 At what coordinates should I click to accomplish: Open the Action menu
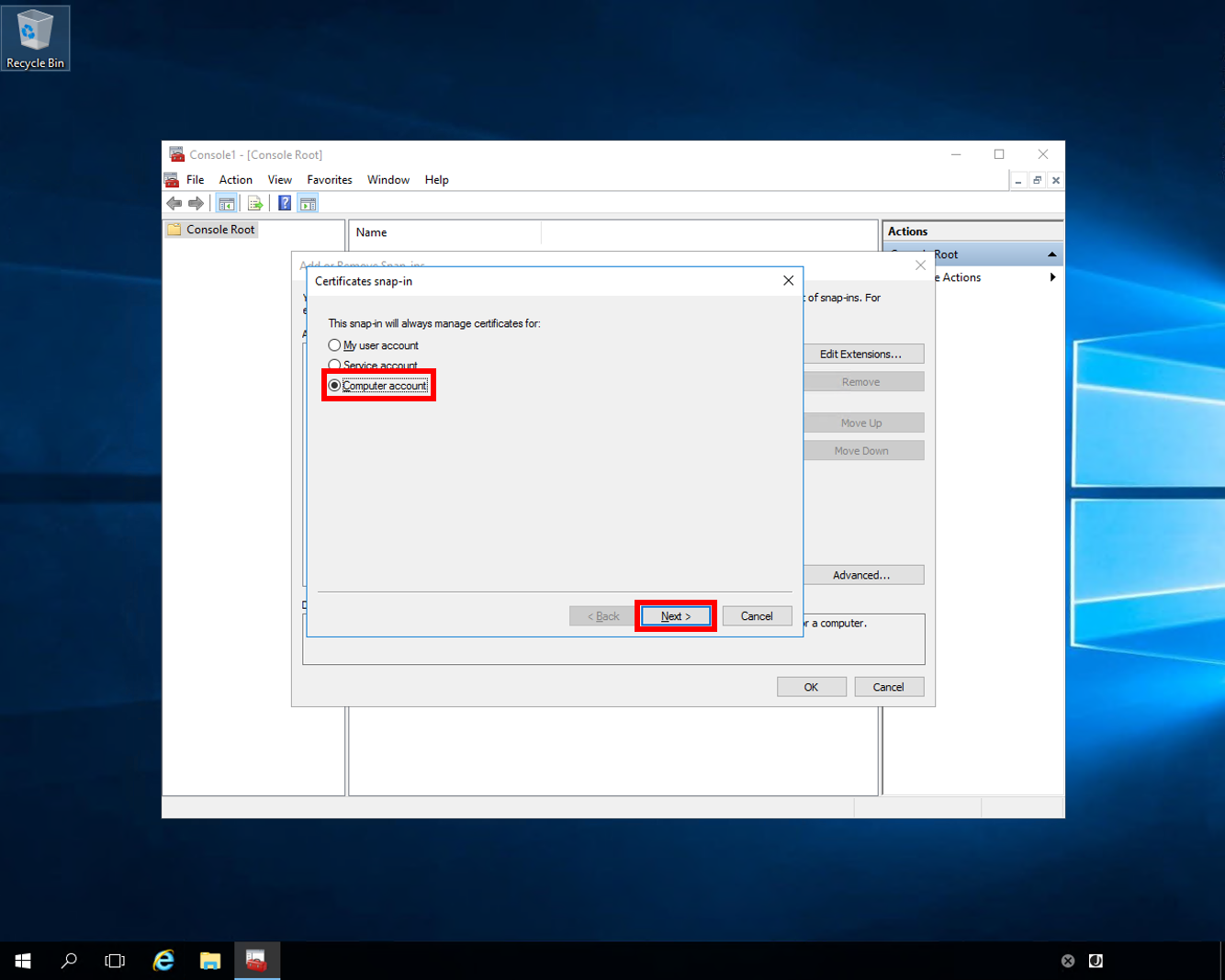(236, 179)
